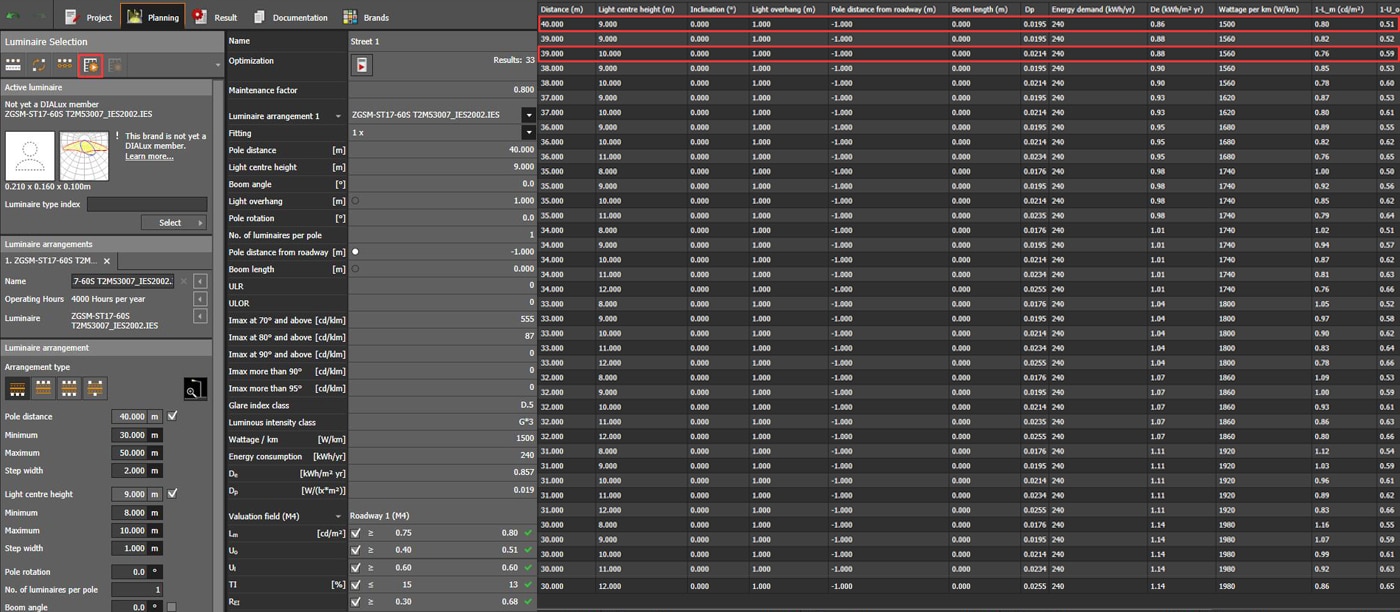Close the ZGSM-ST17-60S arrangement tab
Viewport: 1400px width, 612px height.
pos(107,261)
